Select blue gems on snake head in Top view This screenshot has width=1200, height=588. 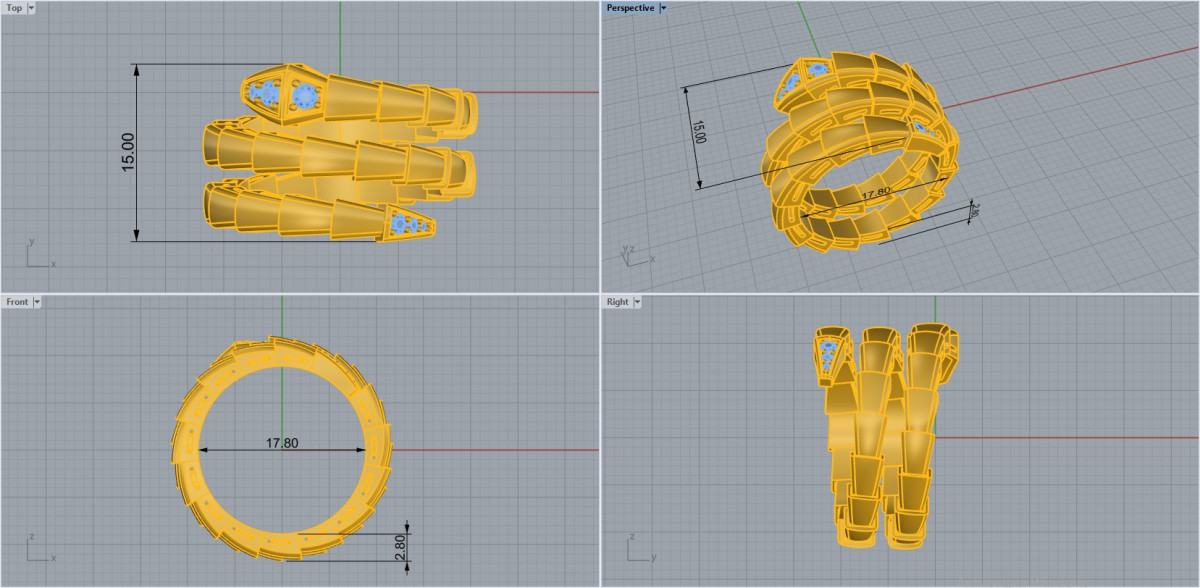point(283,95)
